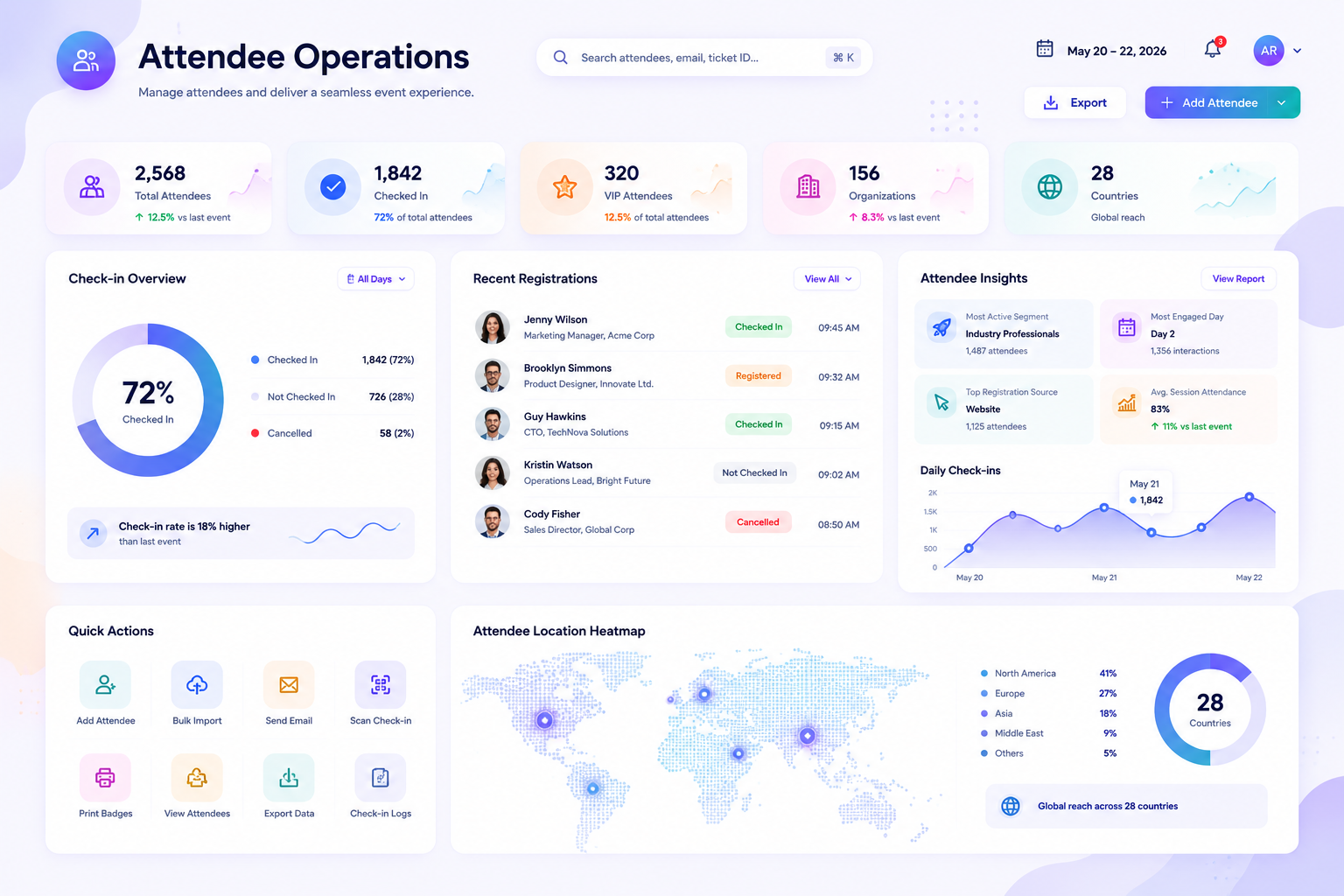Click Brooklyn Simmons' Registered badge
The width and height of the screenshot is (1344, 896).
tap(759, 376)
